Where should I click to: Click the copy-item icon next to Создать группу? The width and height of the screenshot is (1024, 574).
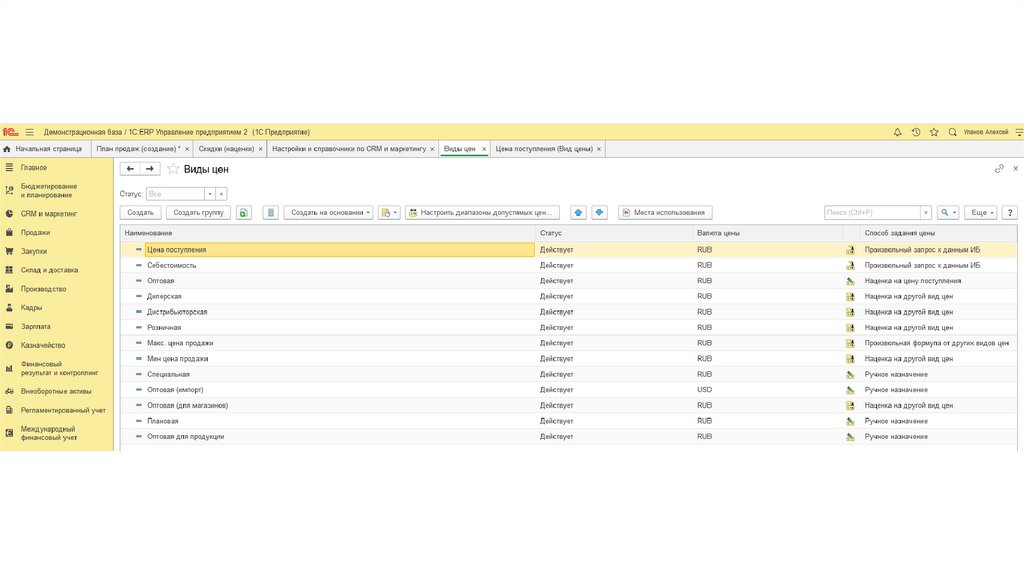243,213
